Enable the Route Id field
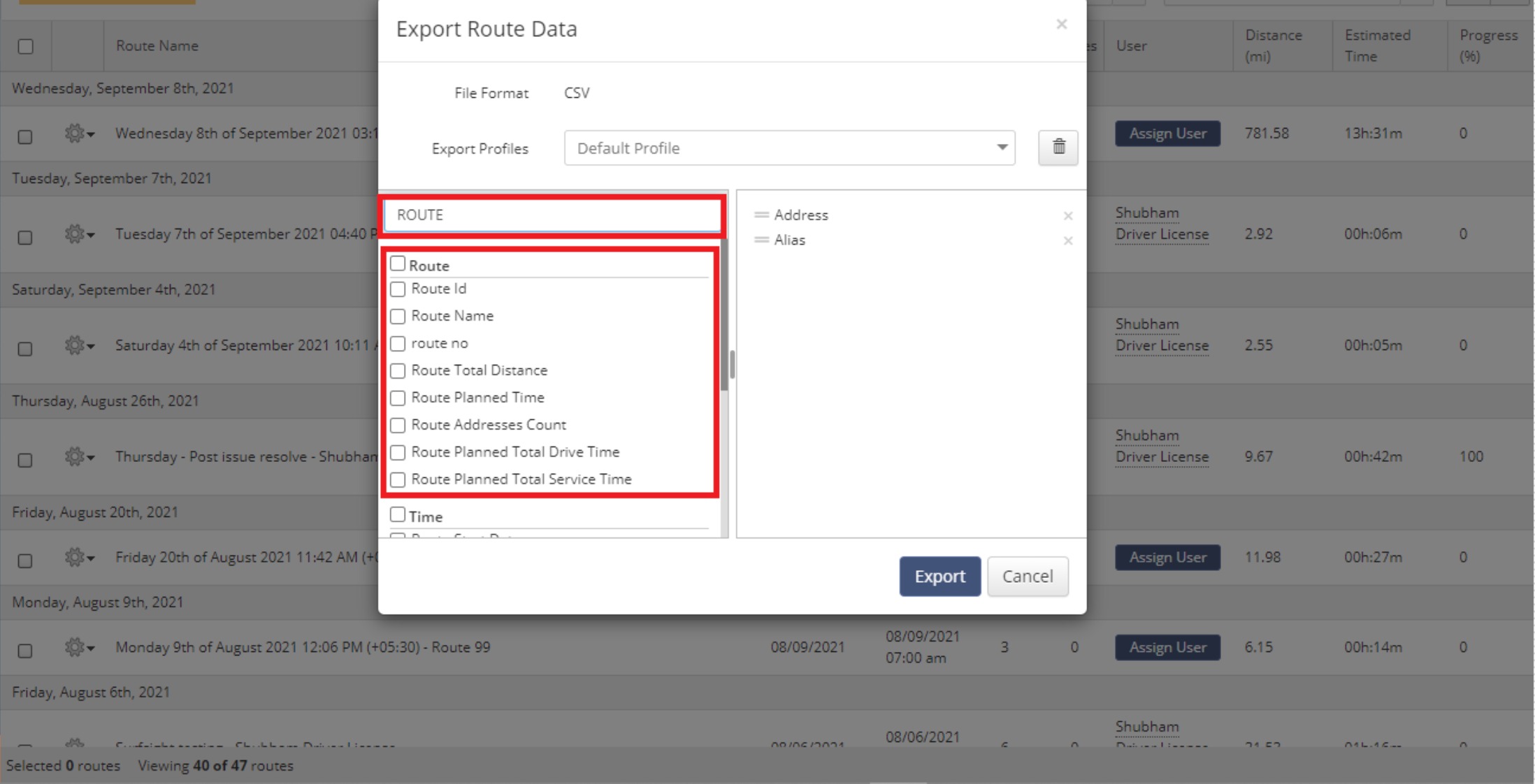Screen dimensions: 1535x784 (x=398, y=289)
